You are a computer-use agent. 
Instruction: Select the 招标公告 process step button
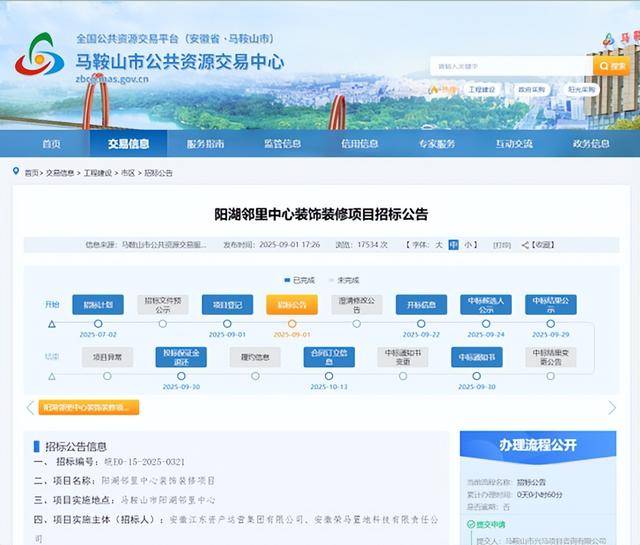point(292,305)
